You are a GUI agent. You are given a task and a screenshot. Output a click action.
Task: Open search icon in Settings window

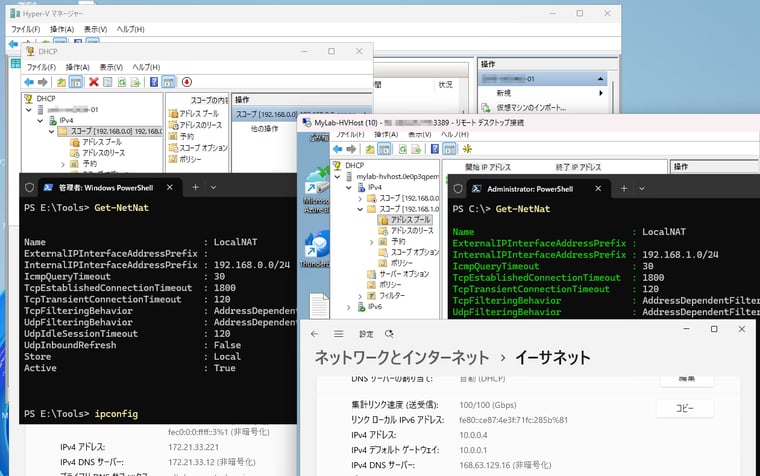pyautogui.click(x=389, y=334)
